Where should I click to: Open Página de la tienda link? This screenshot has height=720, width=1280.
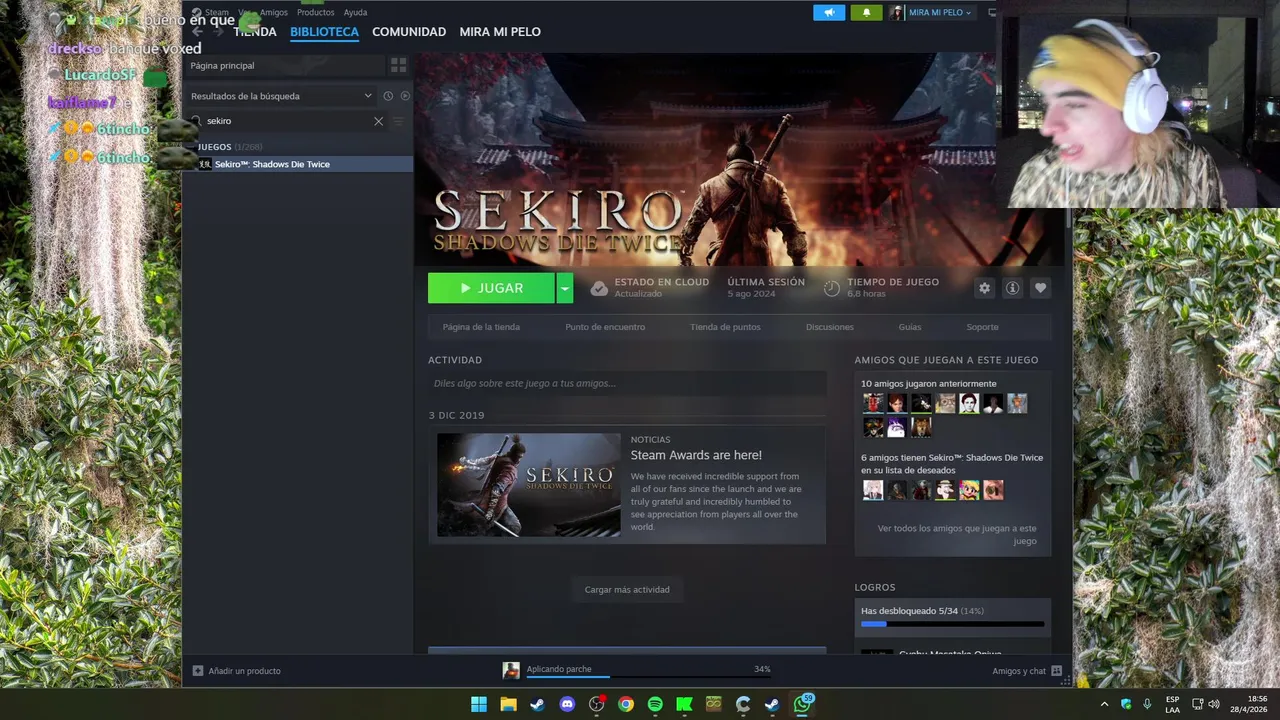click(x=481, y=327)
